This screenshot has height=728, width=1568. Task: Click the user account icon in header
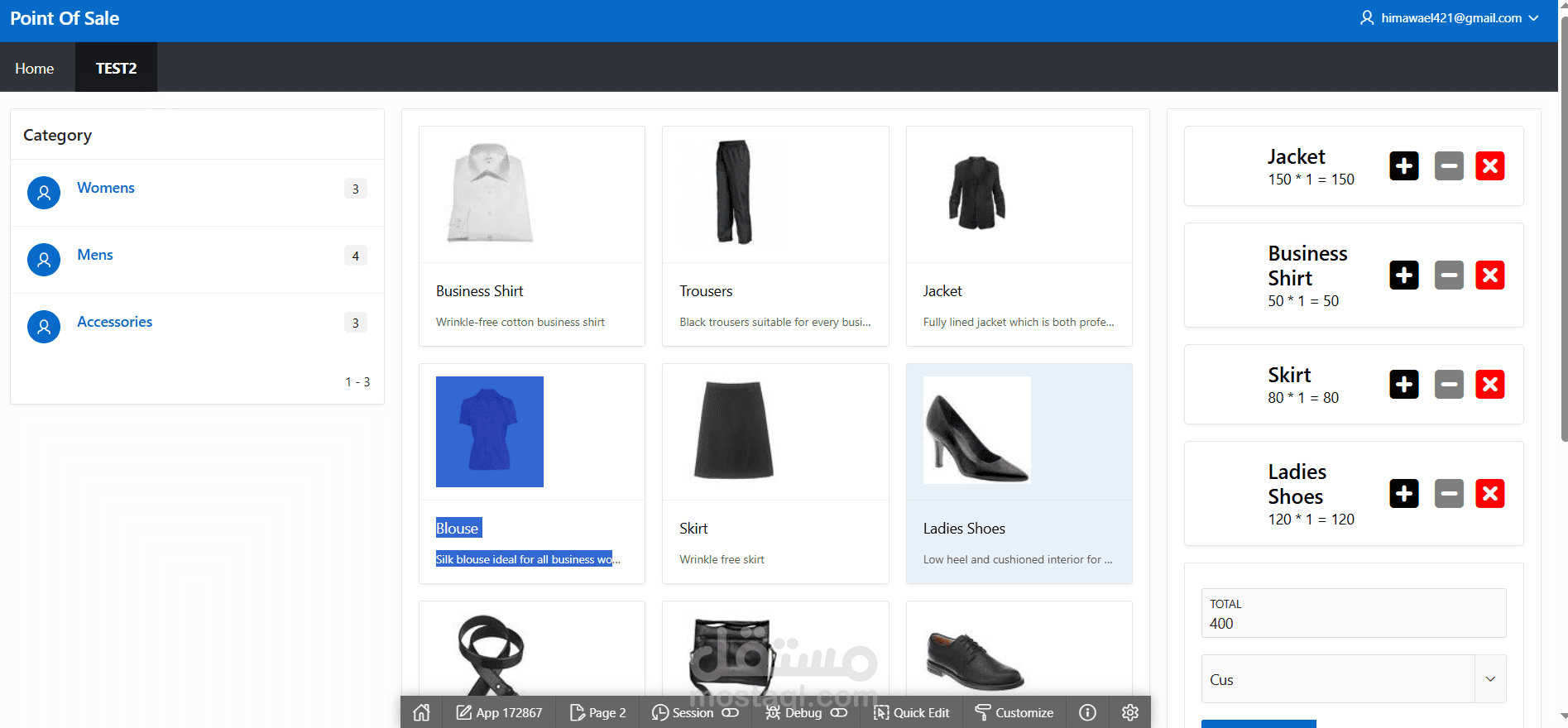coord(1367,17)
